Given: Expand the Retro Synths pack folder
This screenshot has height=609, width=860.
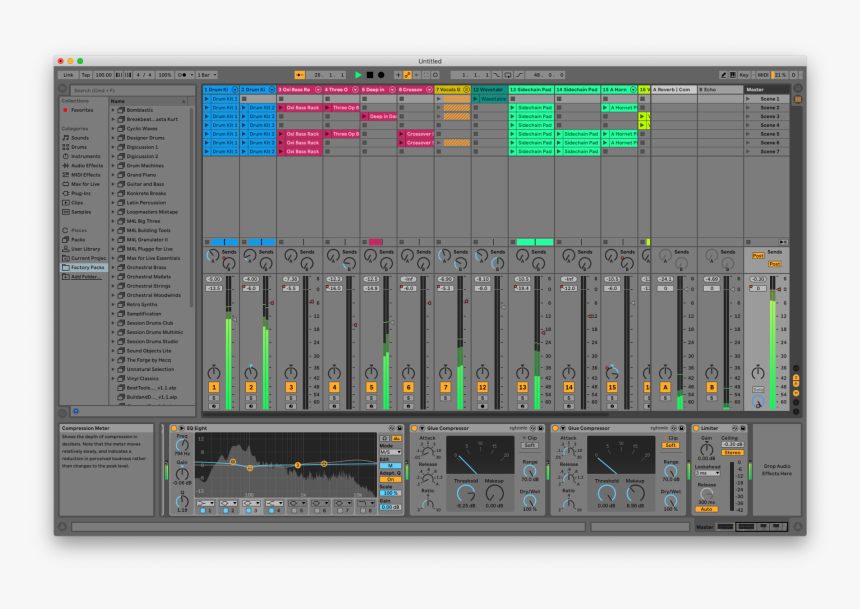Looking at the screenshot, I should point(114,304).
